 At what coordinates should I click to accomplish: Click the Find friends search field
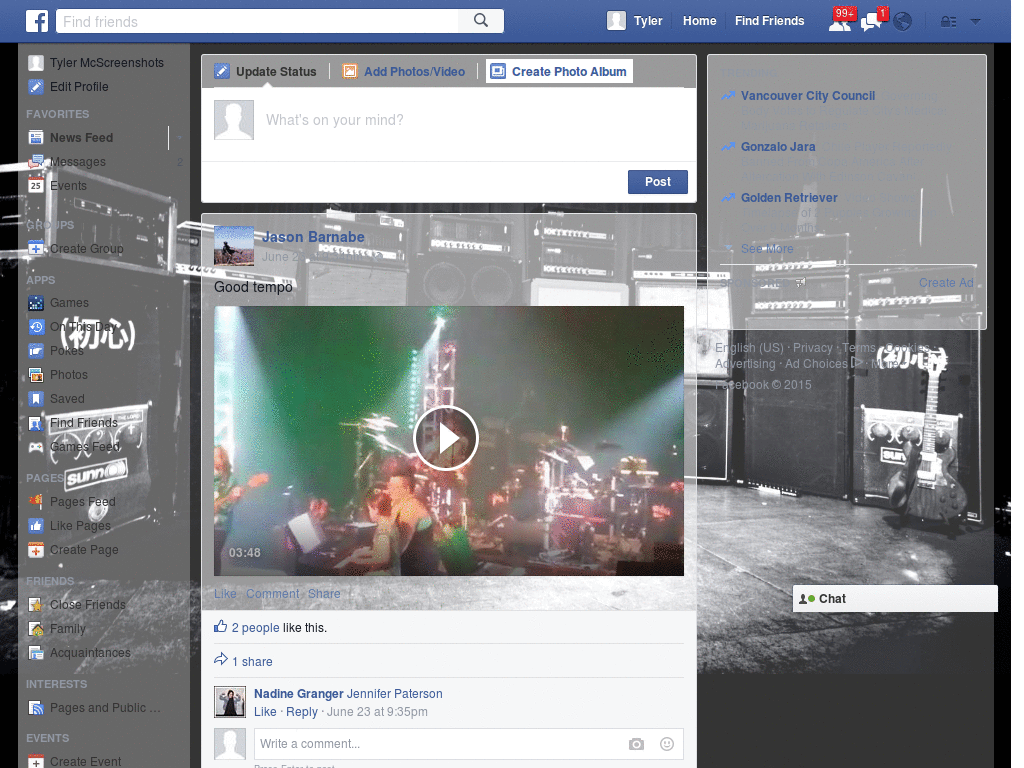click(257, 21)
